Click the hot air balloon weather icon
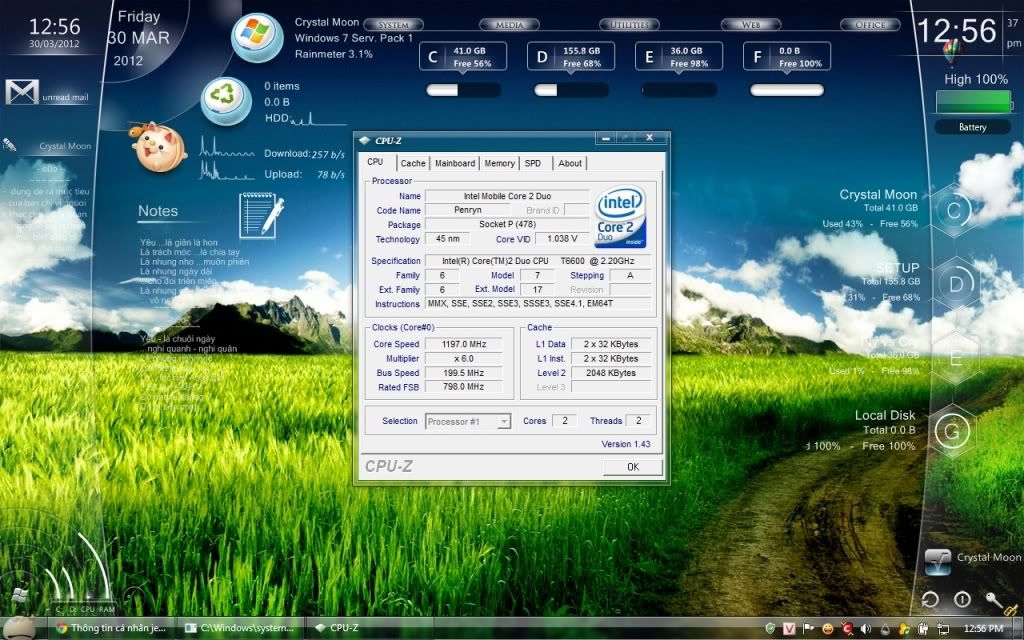This screenshot has height=640, width=1024. (x=952, y=51)
